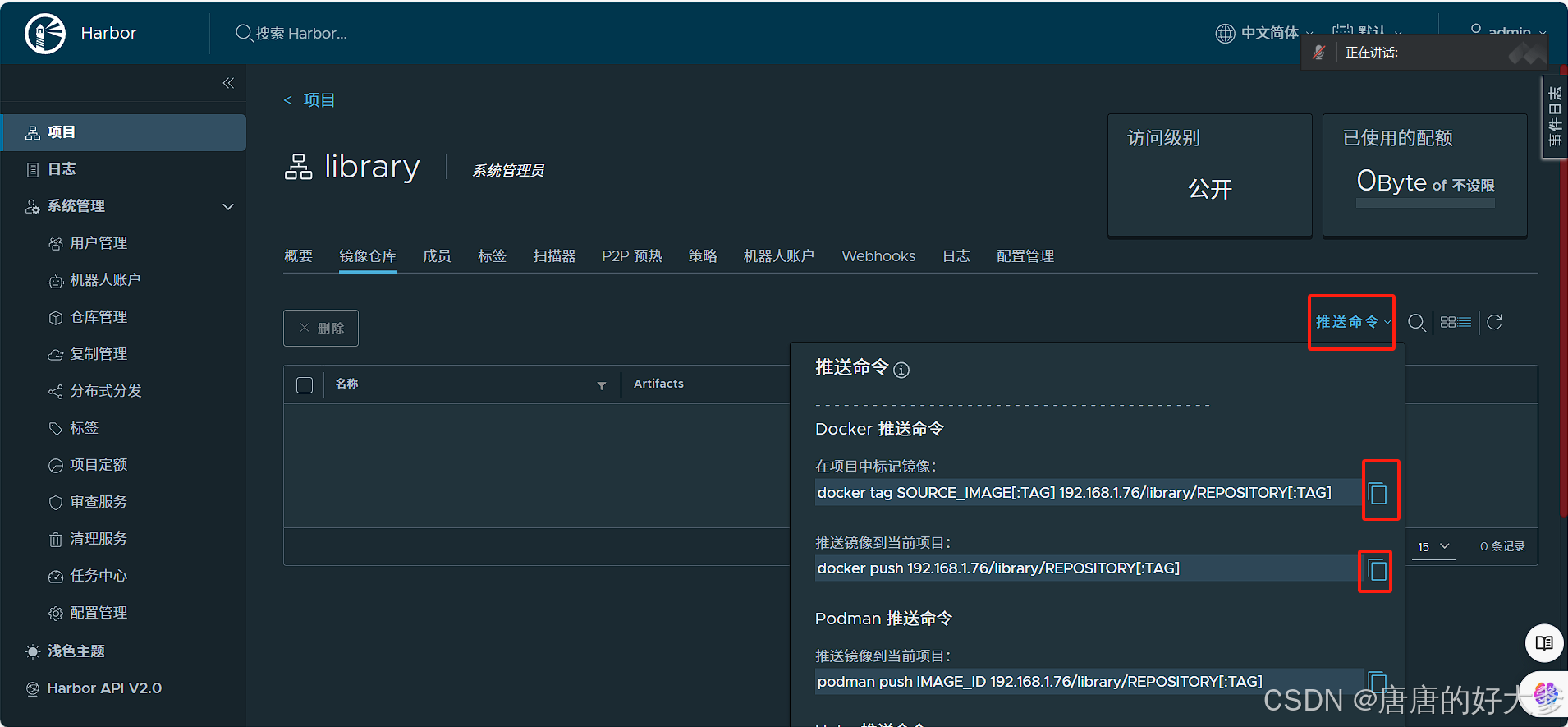Copy the docker push command
Screen dimensions: 1568x727
[1378, 569]
